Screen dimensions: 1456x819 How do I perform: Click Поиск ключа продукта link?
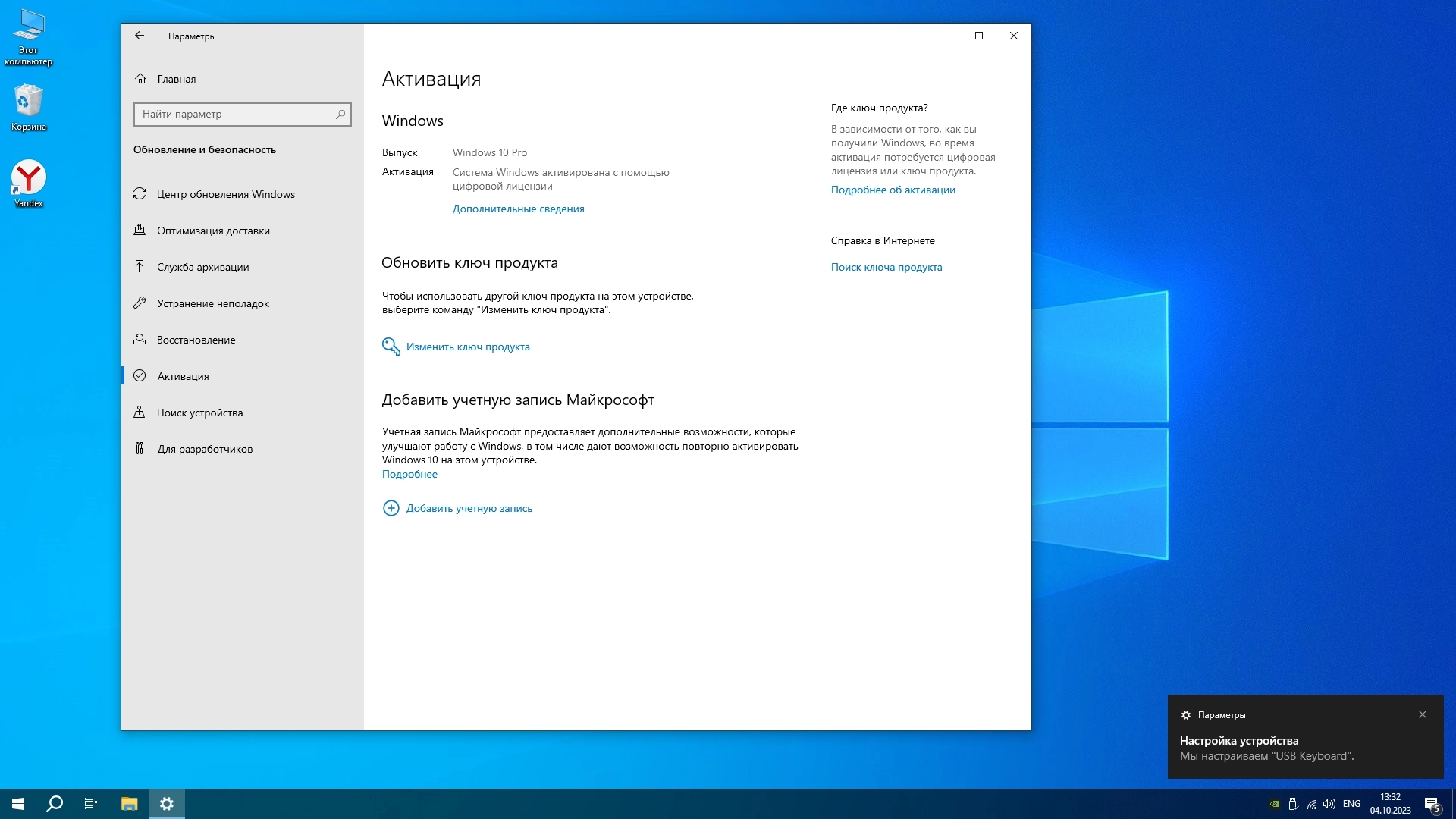click(x=886, y=267)
